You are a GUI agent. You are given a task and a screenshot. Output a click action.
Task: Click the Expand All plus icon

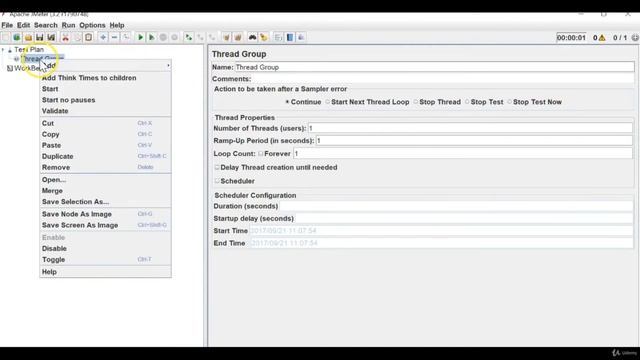(x=103, y=38)
